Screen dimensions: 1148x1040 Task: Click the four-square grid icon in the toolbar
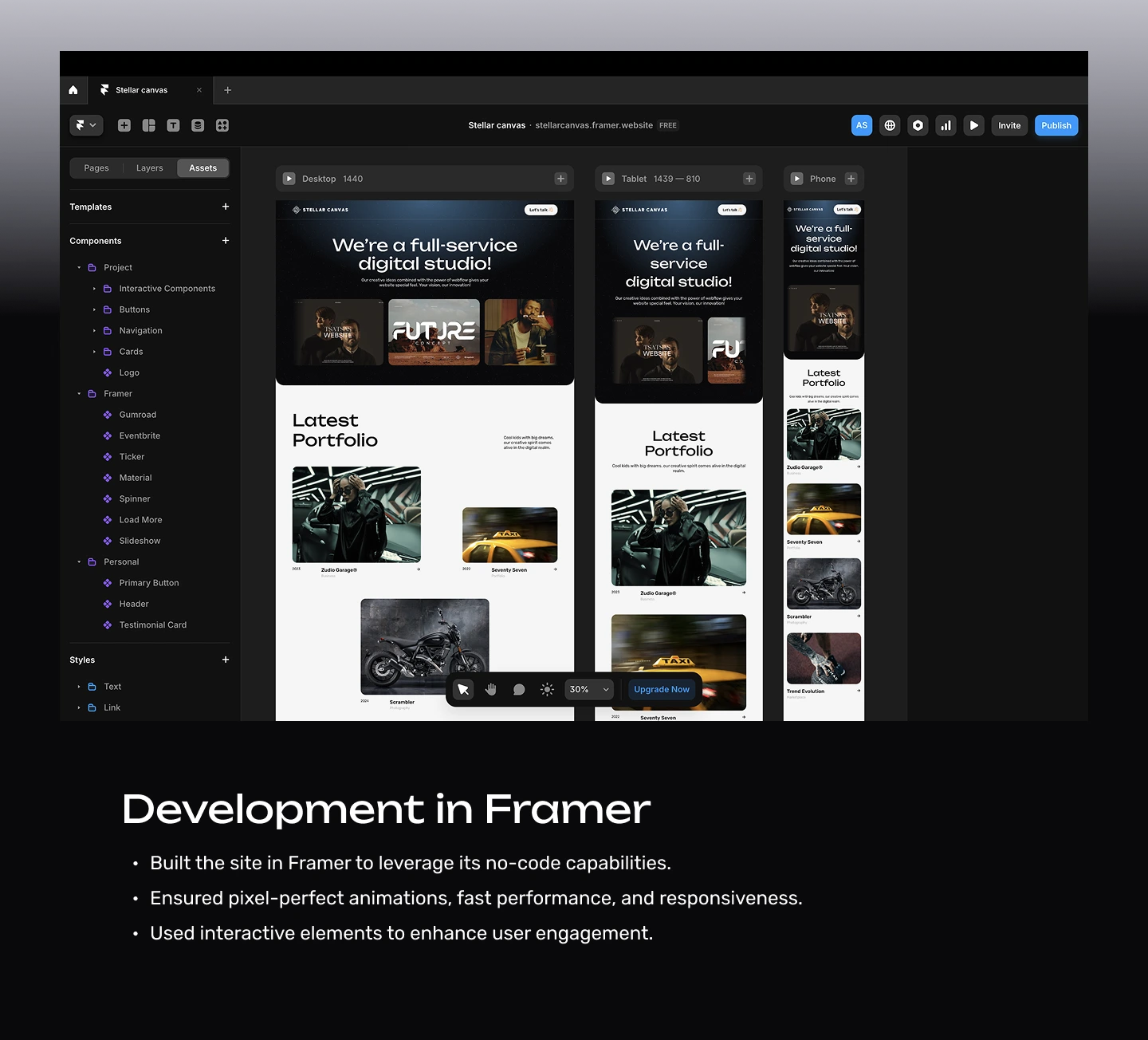pos(222,125)
